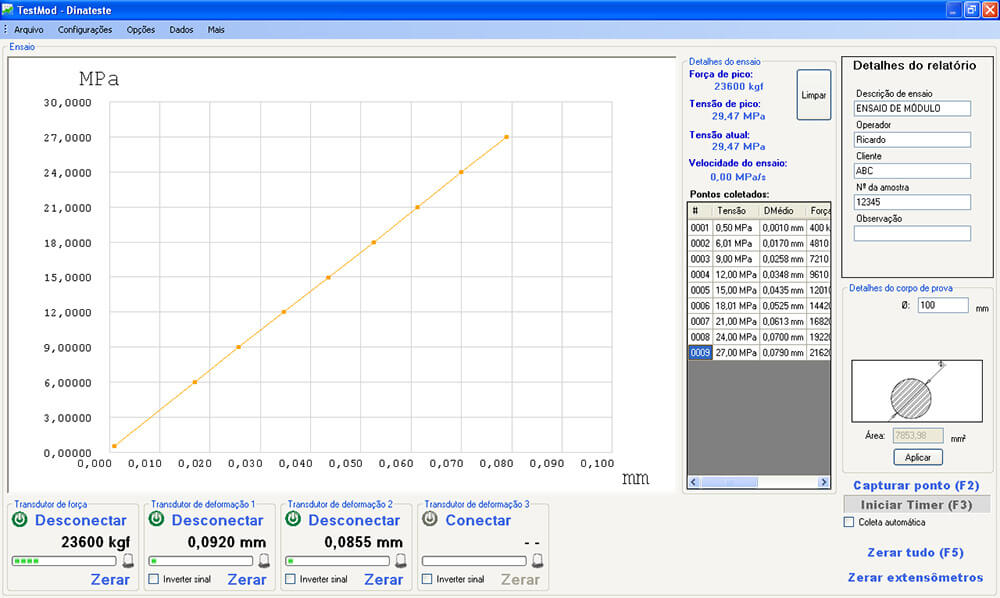Click the Operador field with Ricardo
The height and width of the screenshot is (598, 1000).
913,140
